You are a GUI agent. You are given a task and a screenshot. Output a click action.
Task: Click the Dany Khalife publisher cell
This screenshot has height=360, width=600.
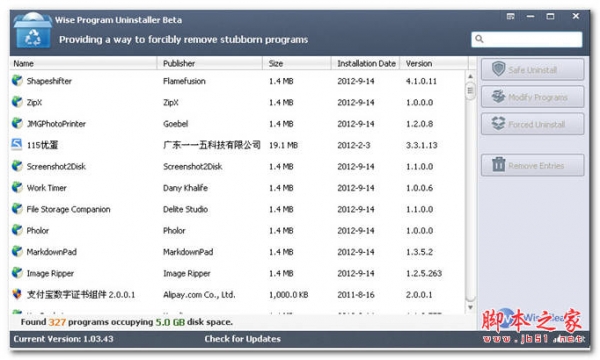click(185, 188)
